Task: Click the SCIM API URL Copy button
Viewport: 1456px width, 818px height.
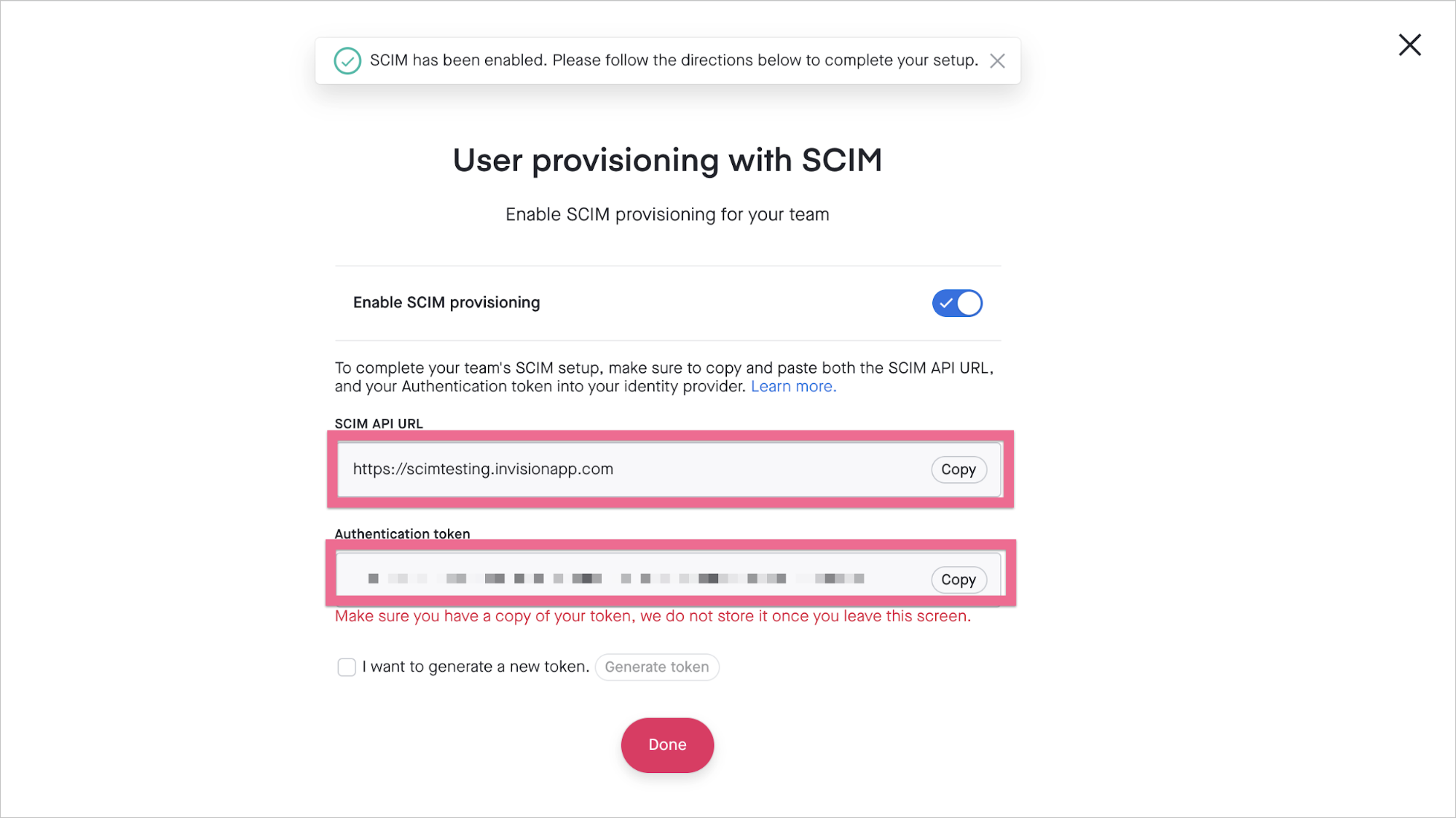Action: click(958, 469)
